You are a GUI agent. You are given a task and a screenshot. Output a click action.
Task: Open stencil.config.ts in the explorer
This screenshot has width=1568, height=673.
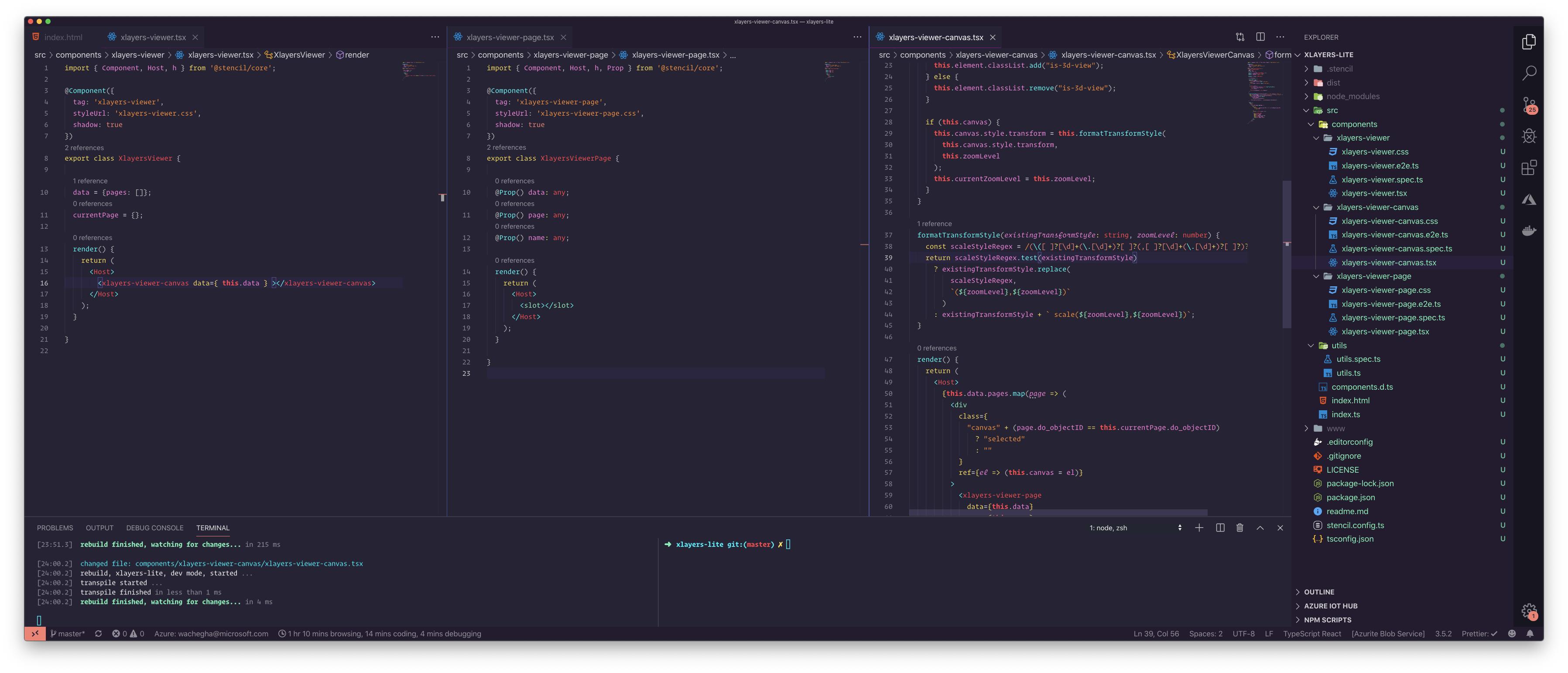[1355, 525]
